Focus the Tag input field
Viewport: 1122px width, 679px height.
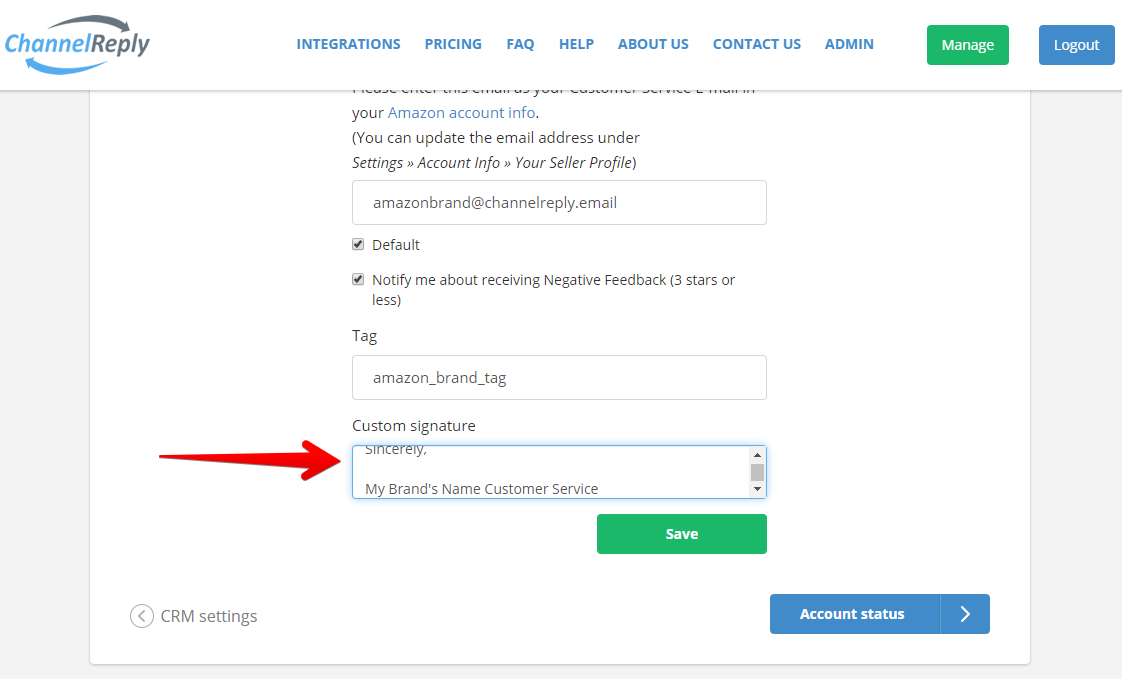(559, 377)
